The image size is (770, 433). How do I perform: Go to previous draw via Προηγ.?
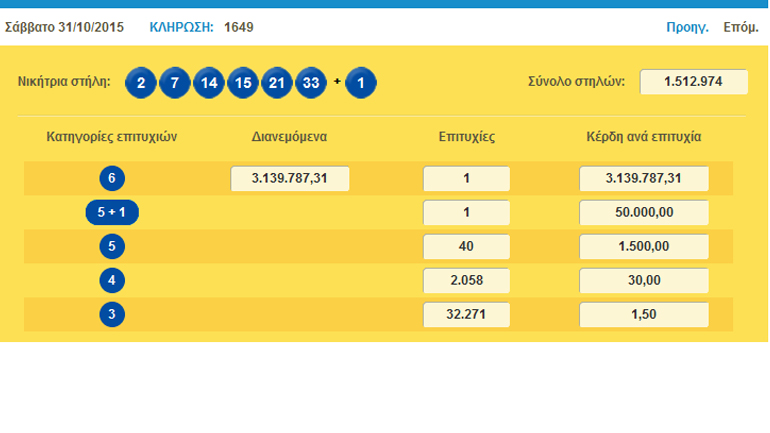tap(687, 27)
